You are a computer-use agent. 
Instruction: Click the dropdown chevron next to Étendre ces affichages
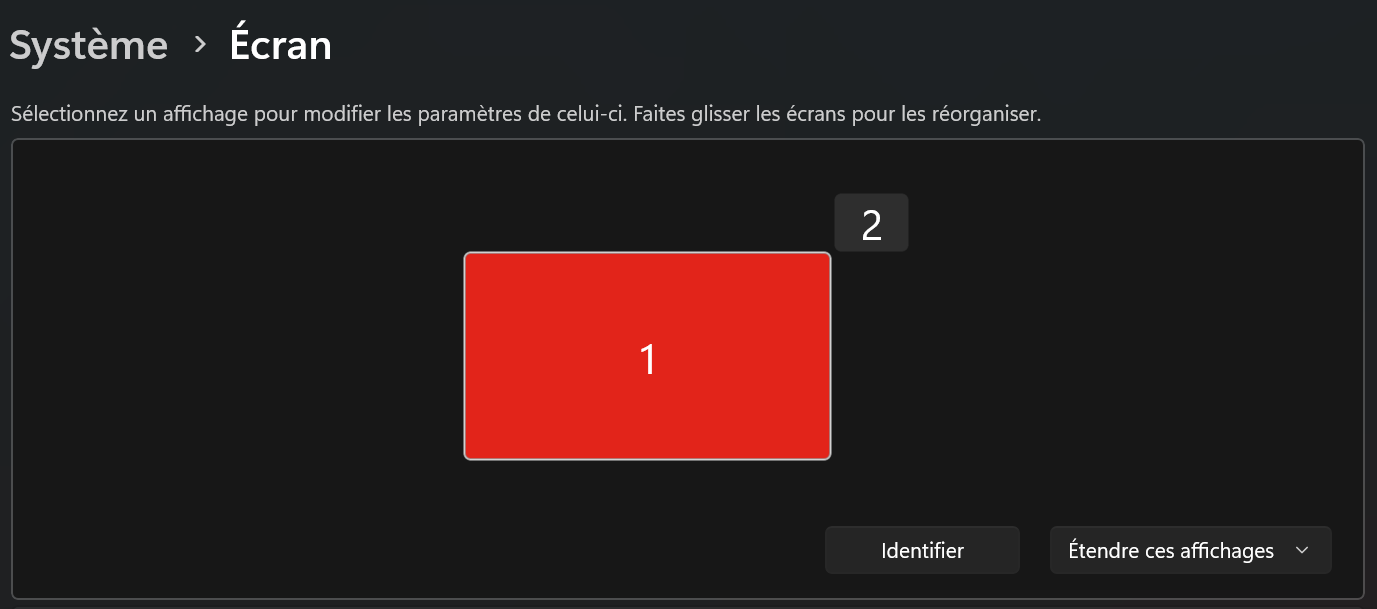coord(1301,550)
